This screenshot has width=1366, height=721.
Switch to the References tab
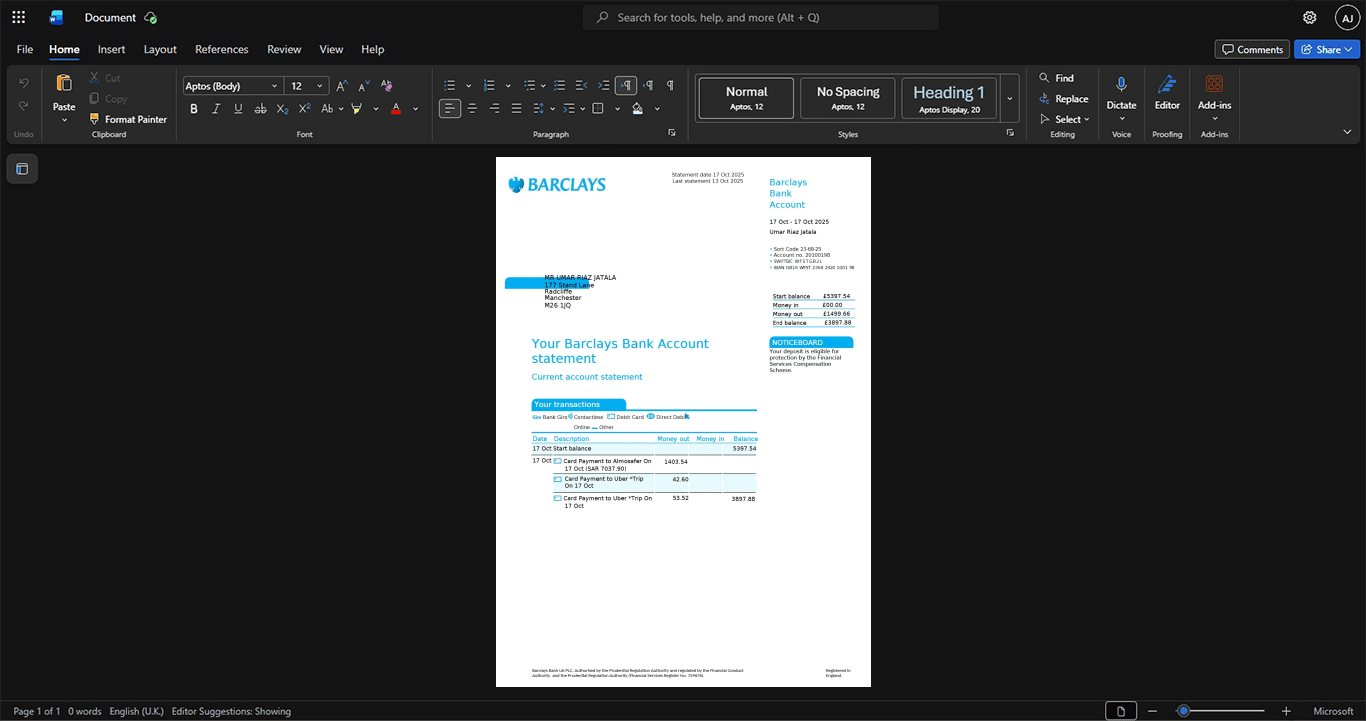pos(221,49)
